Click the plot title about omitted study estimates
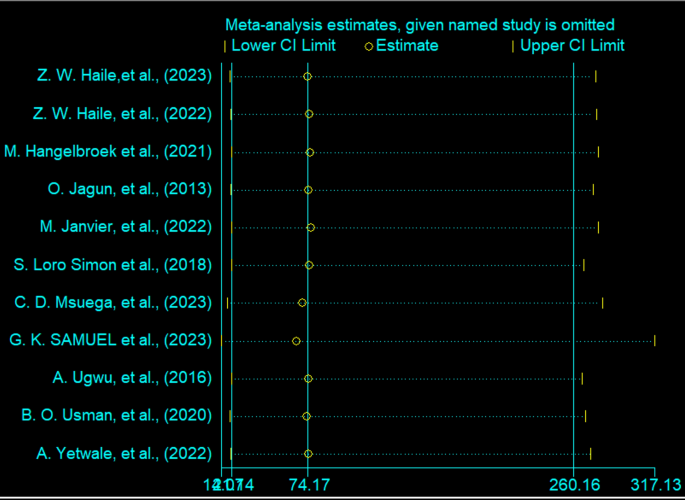Image resolution: width=685 pixels, height=500 pixels. pos(420,25)
